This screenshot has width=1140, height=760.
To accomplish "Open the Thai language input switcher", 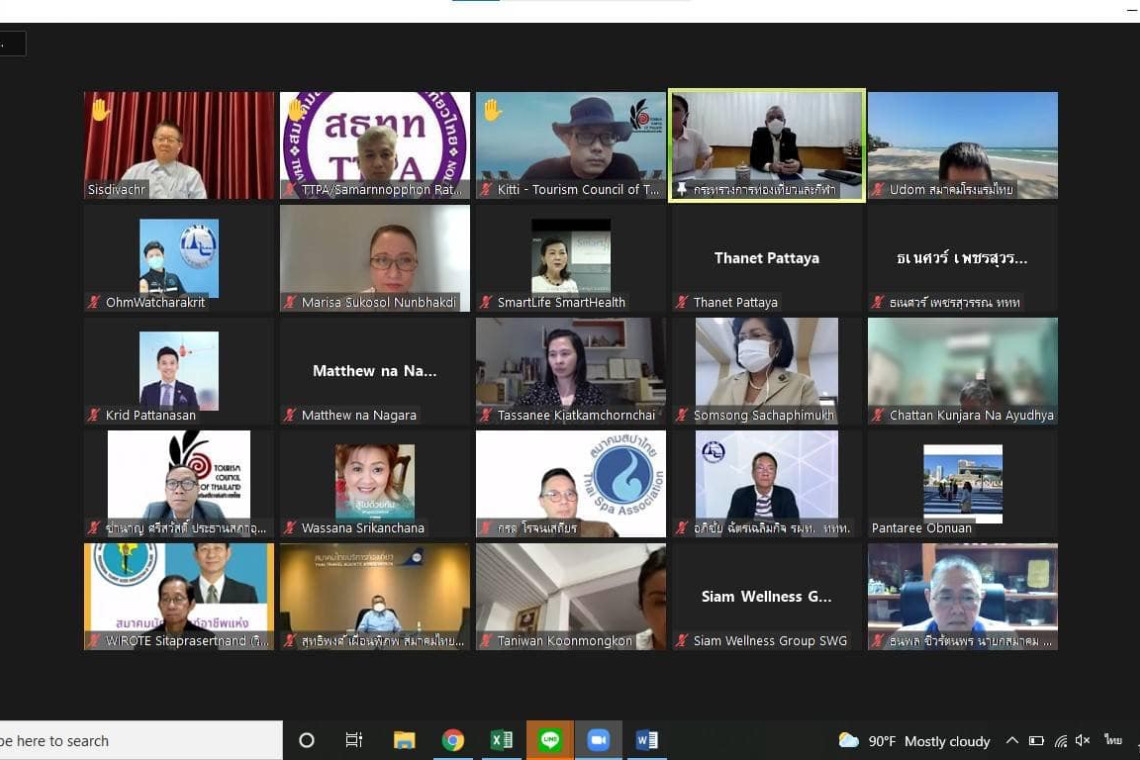I will click(1112, 741).
